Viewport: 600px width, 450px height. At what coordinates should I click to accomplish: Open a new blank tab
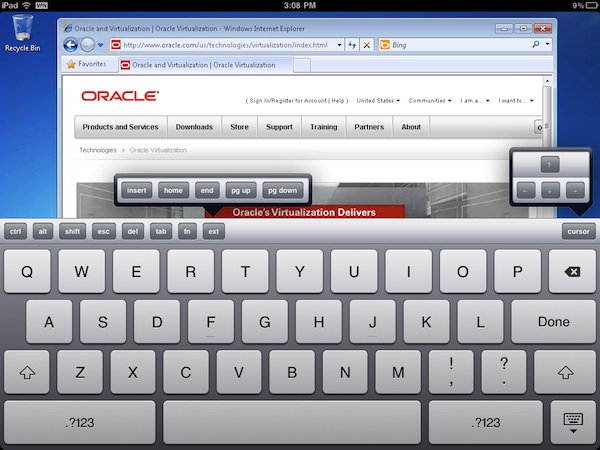[x=302, y=65]
